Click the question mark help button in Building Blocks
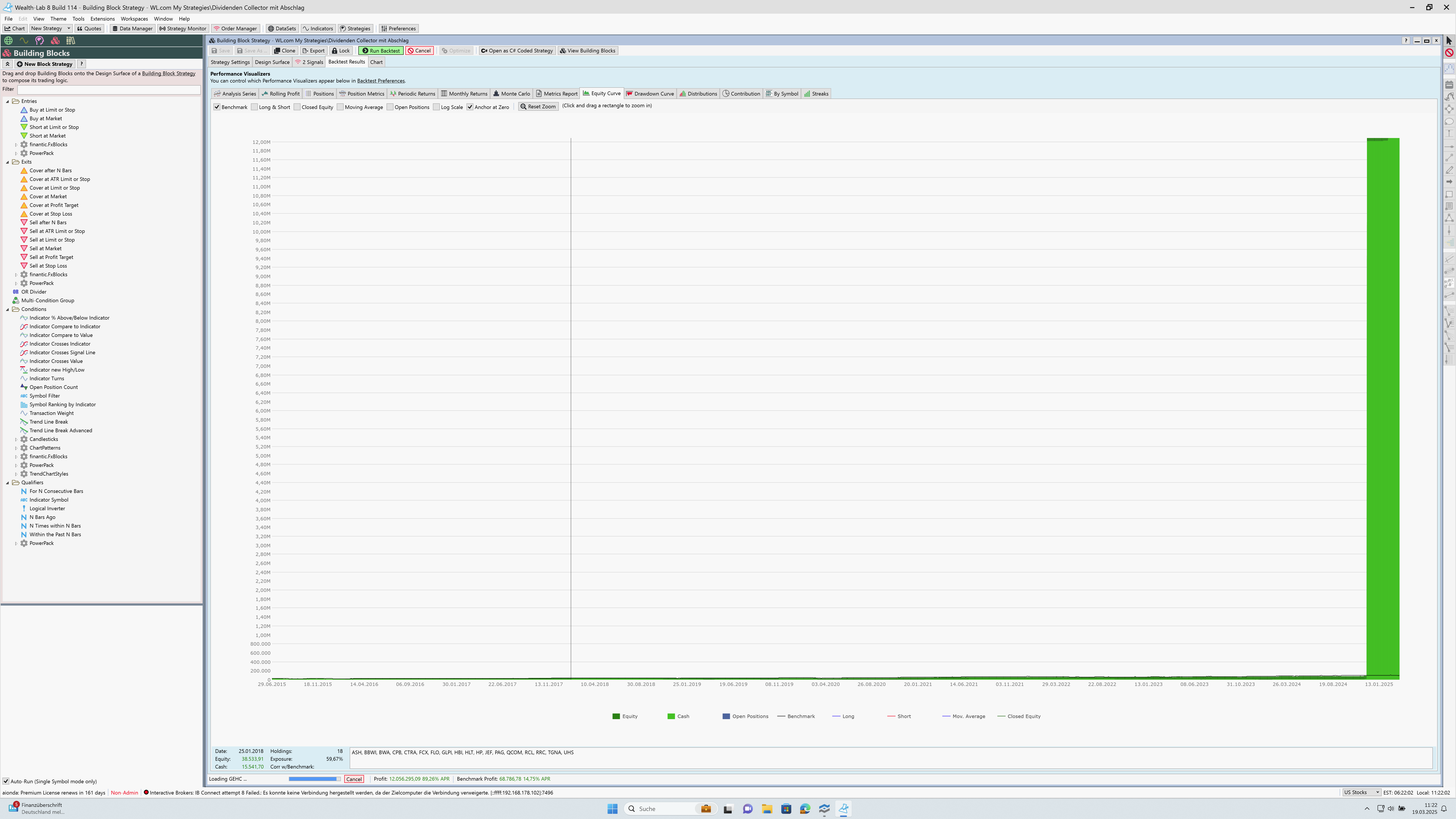The height and width of the screenshot is (819, 1456). (x=81, y=64)
